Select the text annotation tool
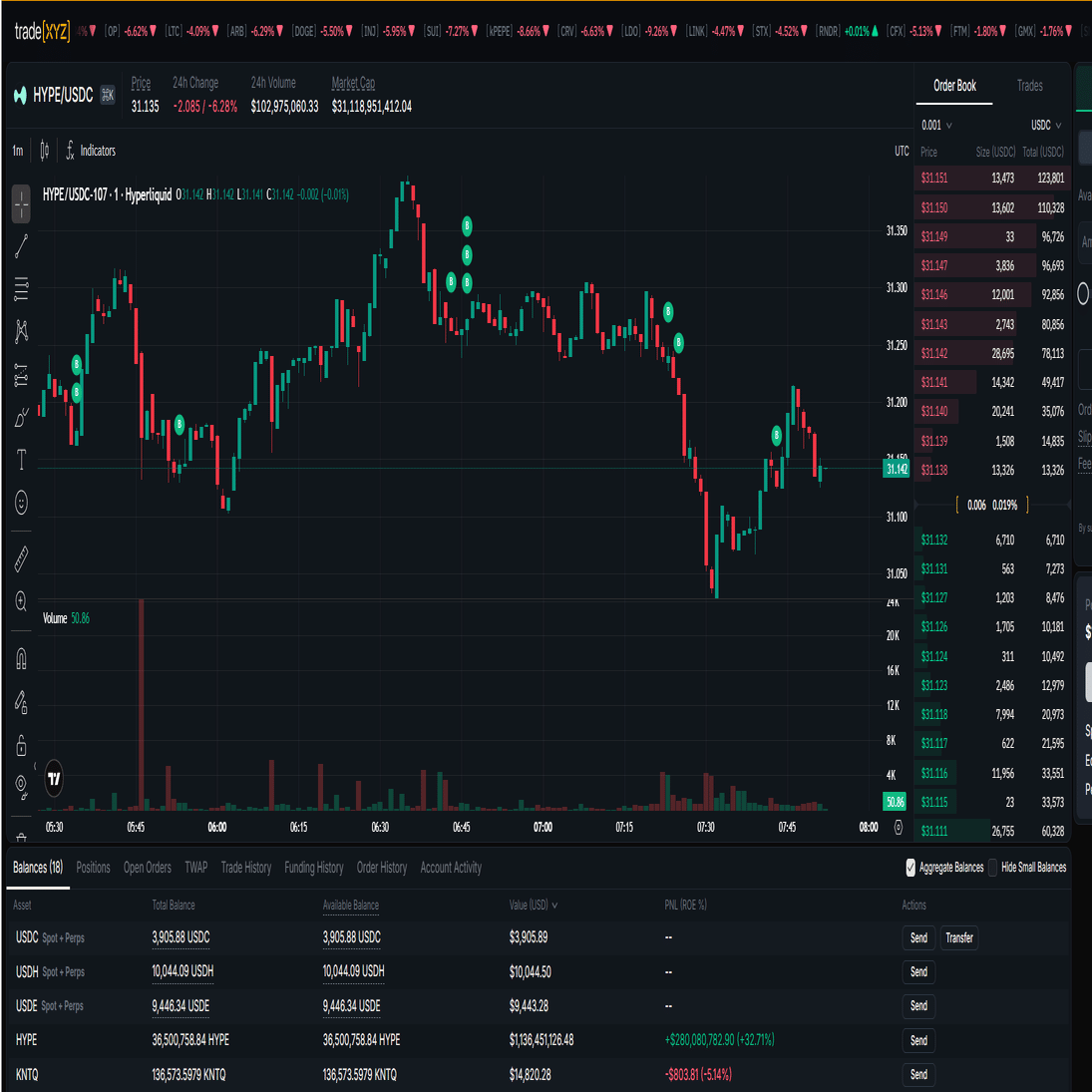Viewport: 1092px width, 1092px height. pos(21,460)
